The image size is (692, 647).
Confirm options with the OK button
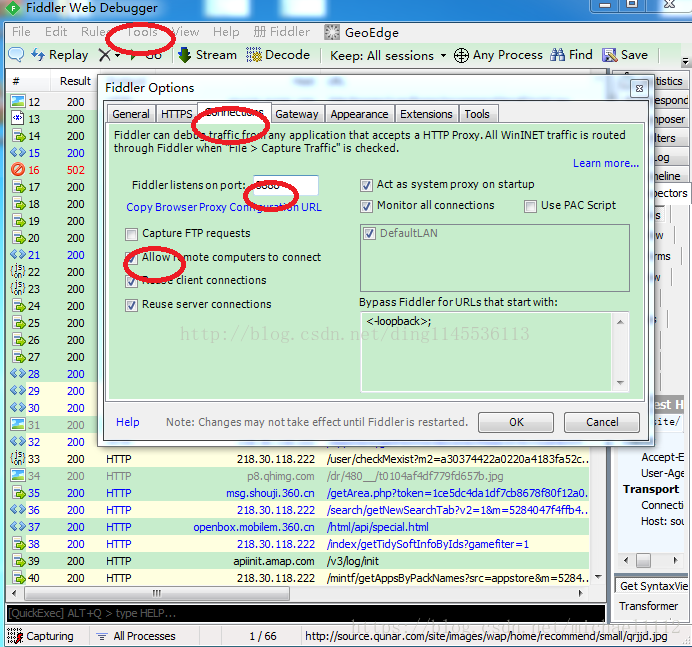point(516,422)
